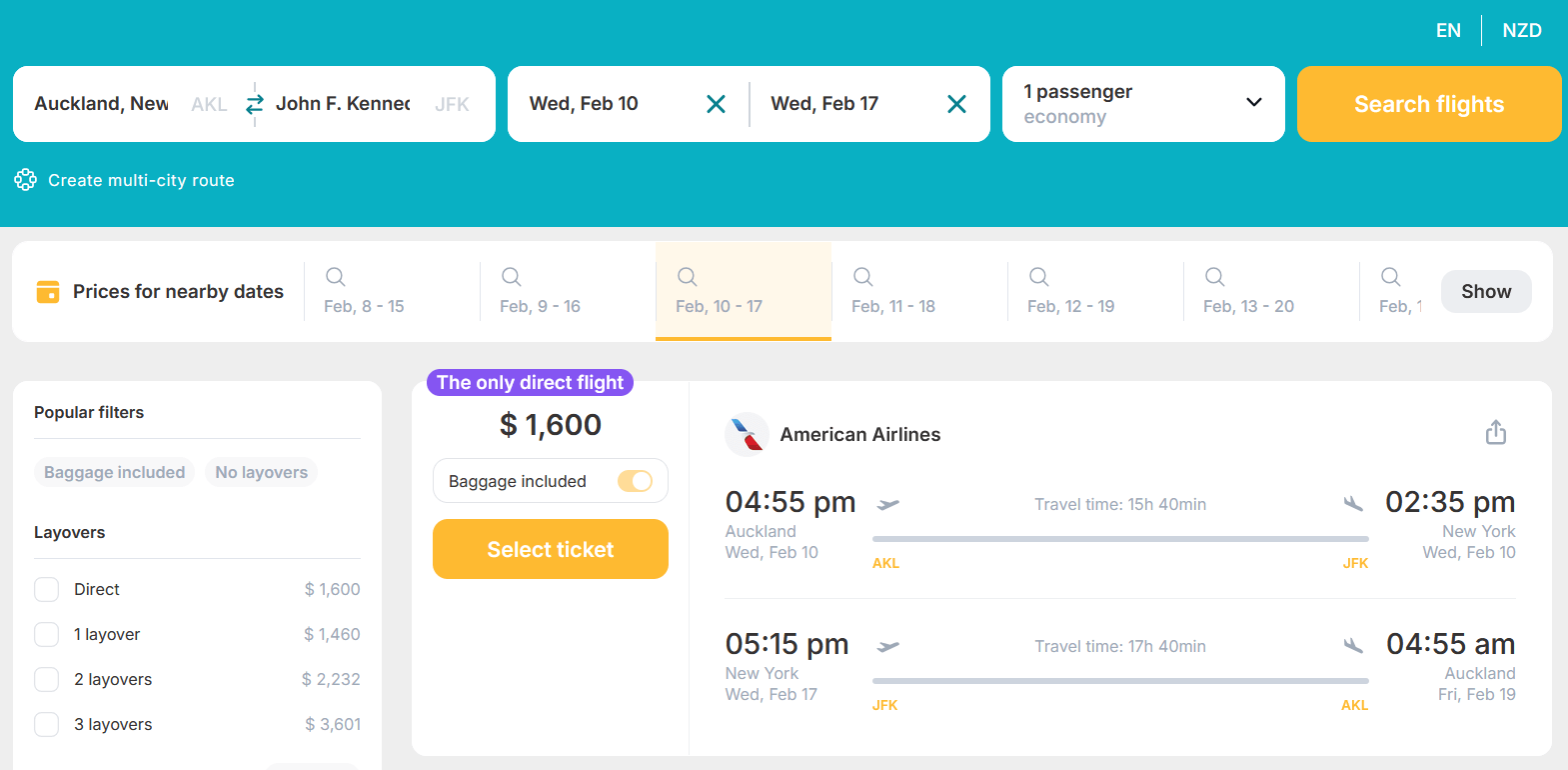Swap origin and destination airports icon
The width and height of the screenshot is (1568, 770).
click(255, 104)
